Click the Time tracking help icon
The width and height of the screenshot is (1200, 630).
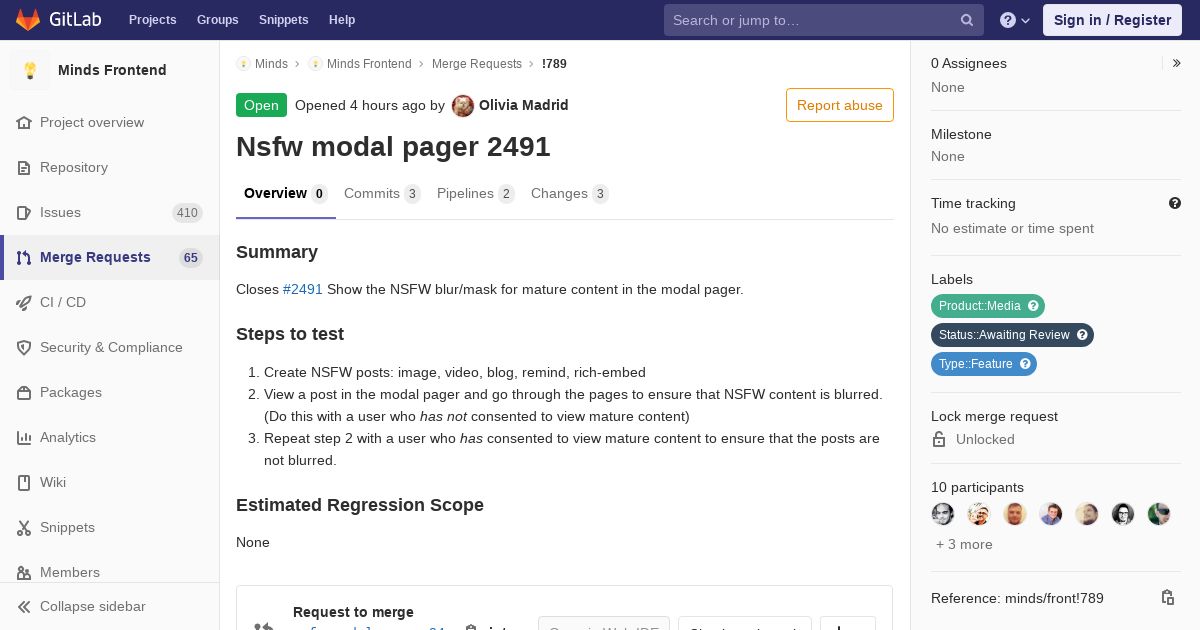point(1175,203)
